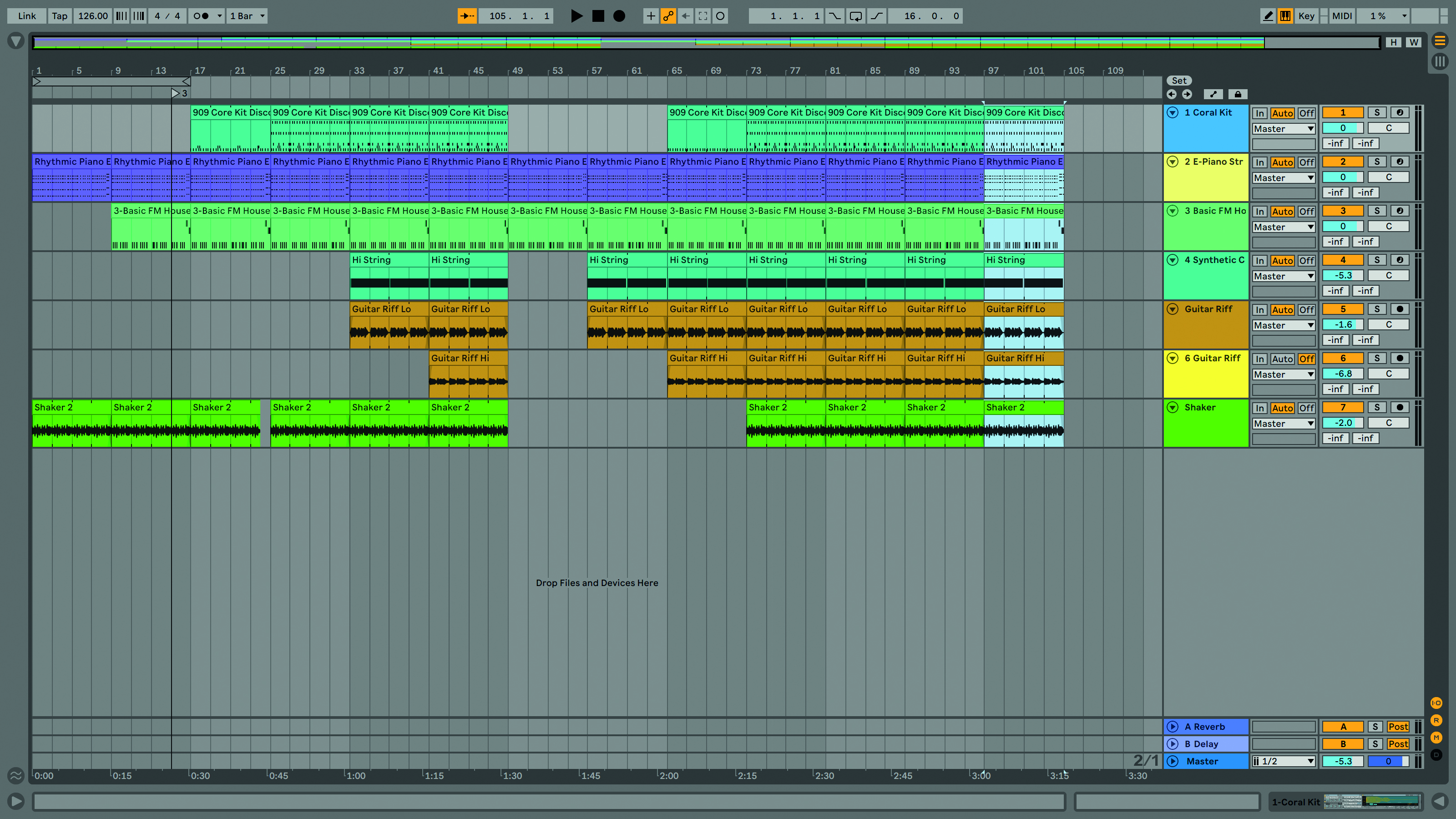Screen dimensions: 1456x819
Task: Toggle track activator 4 for Synthetic C
Action: pyautogui.click(x=1343, y=260)
